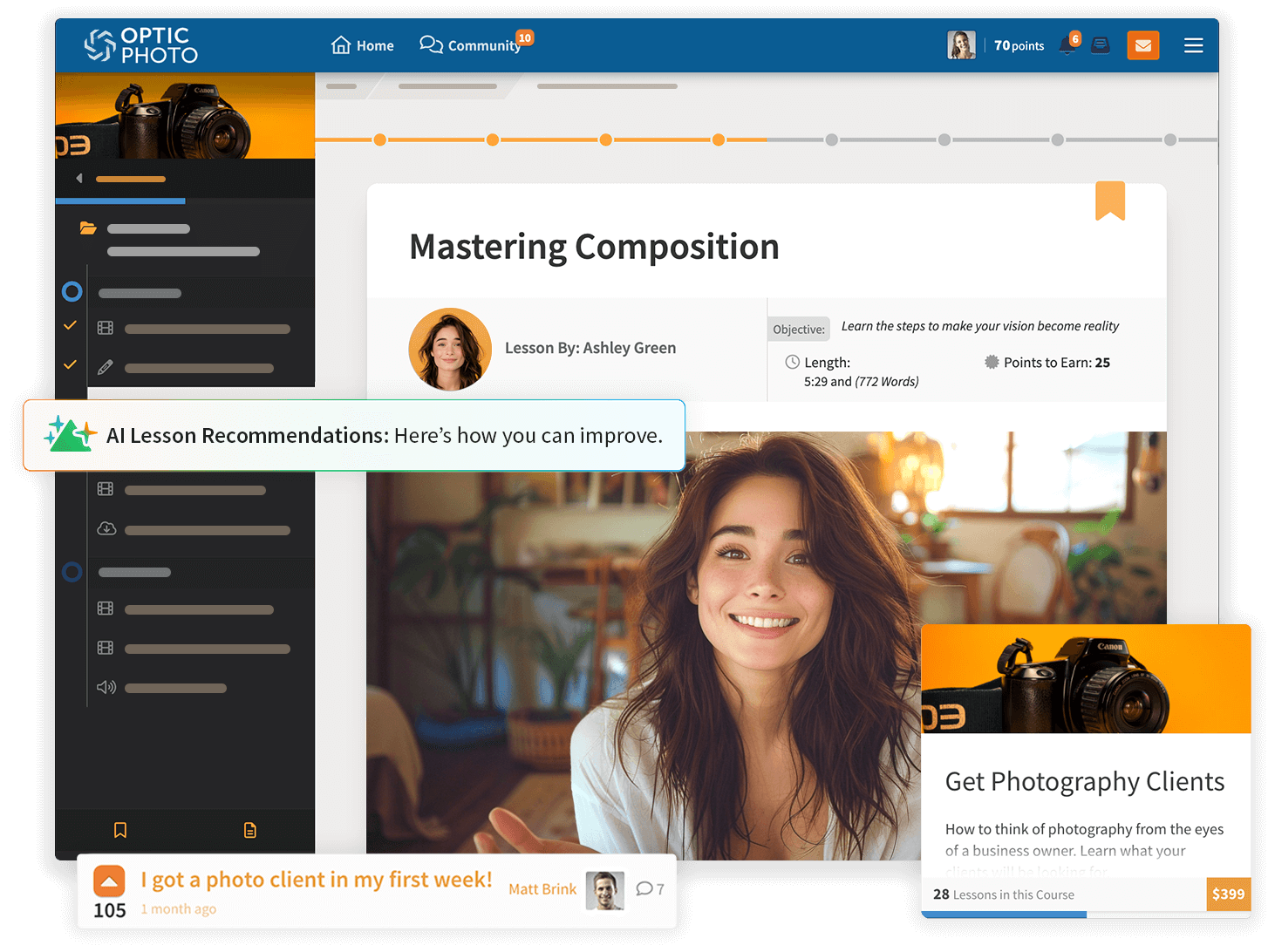Open Ashley Green's author avatar
The image size is (1275, 952).
450,349
